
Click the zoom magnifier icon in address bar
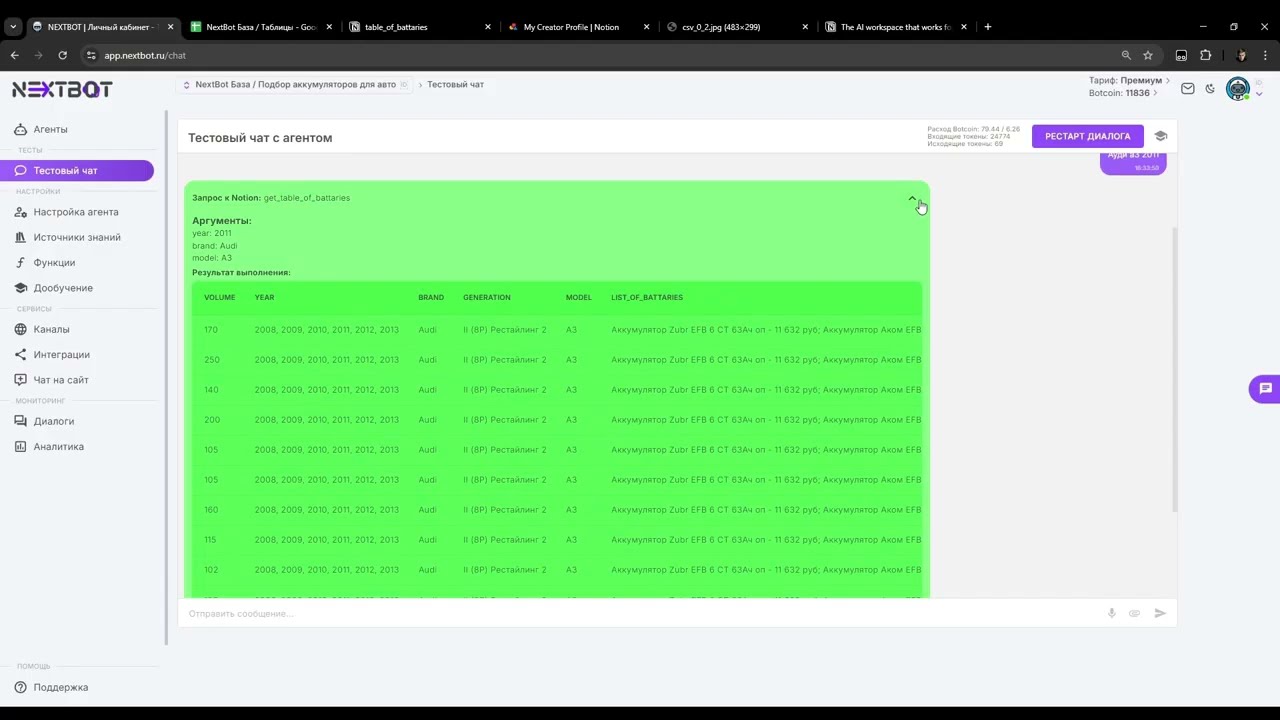coord(1126,55)
